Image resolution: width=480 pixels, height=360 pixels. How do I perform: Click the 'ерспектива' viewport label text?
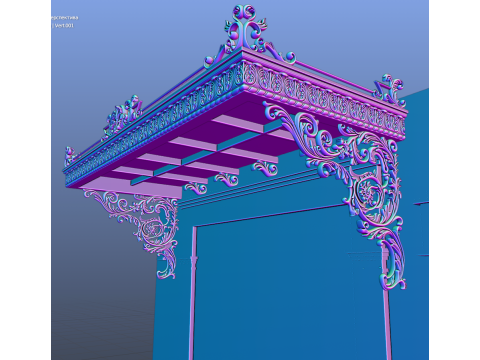point(65,18)
